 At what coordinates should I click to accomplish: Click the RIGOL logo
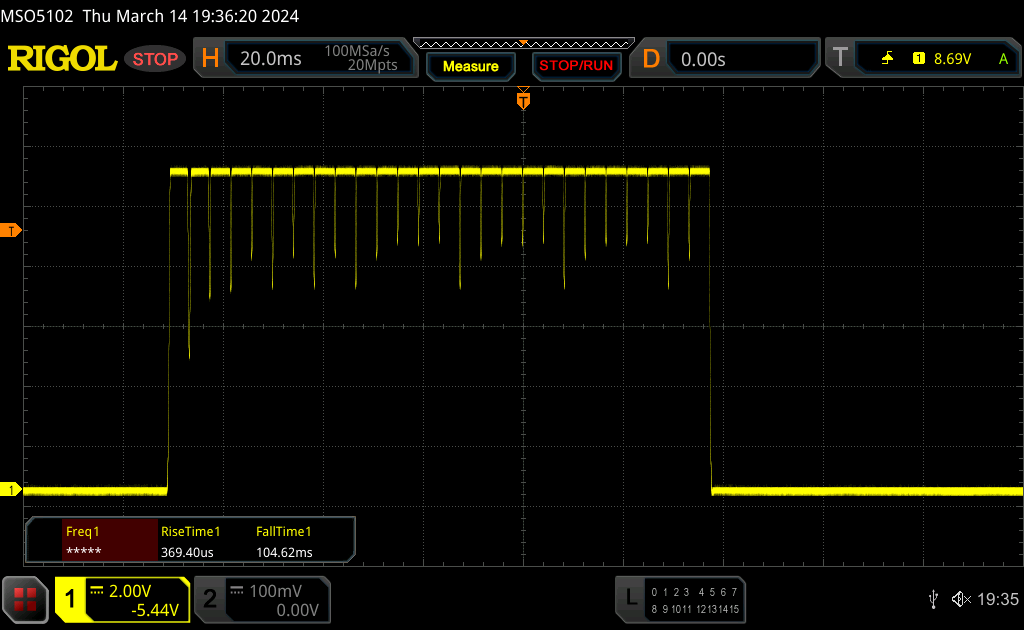tap(62, 59)
